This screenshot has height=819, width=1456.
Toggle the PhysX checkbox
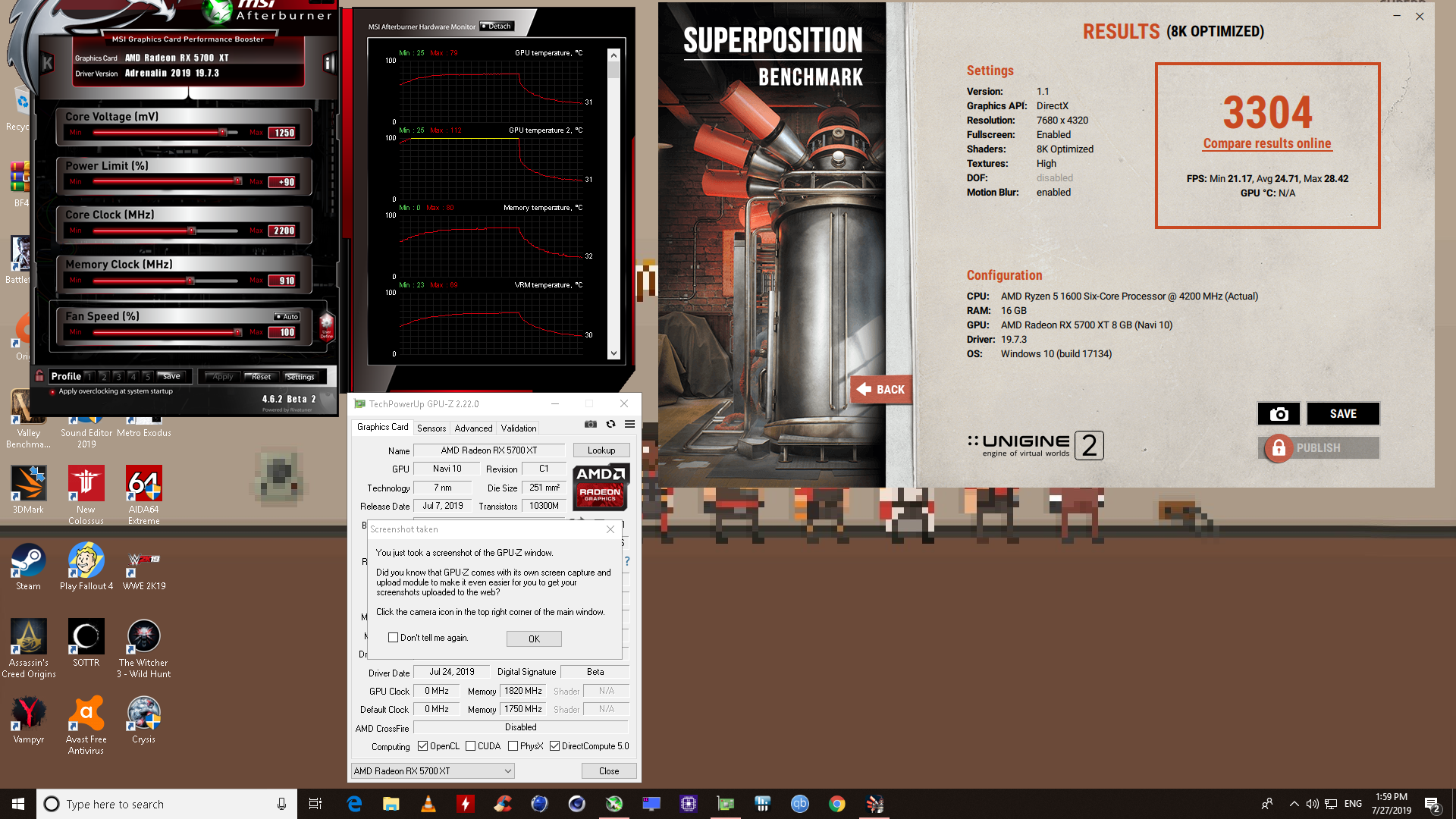pos(513,746)
